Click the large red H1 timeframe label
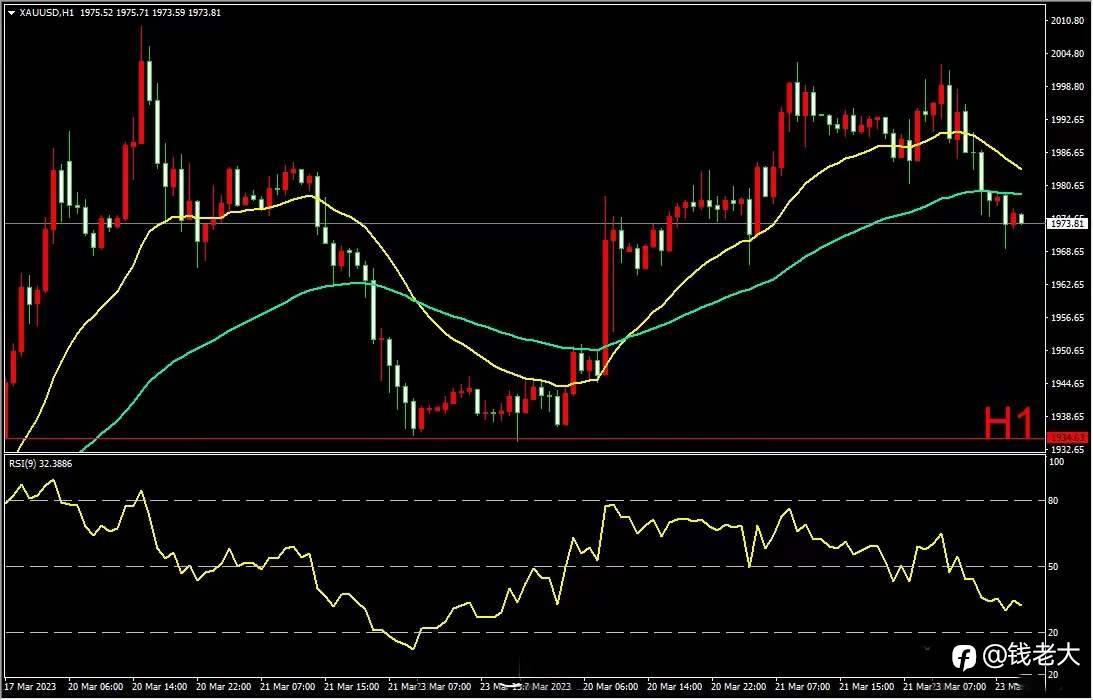 tap(1008, 423)
